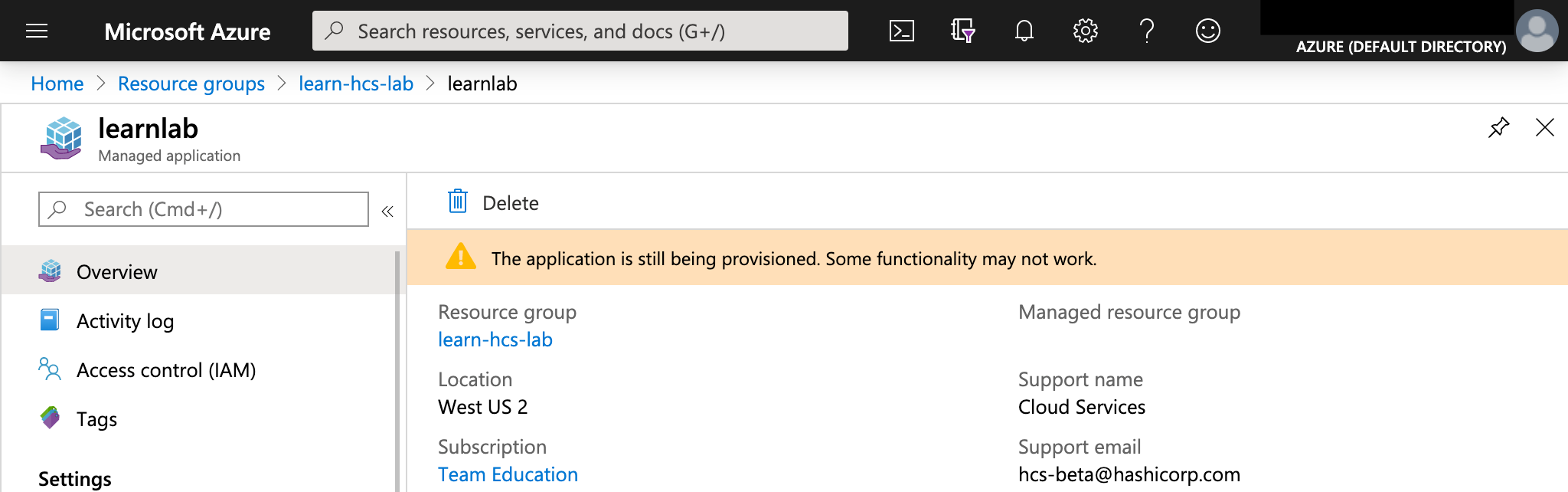
Task: Click the sidebar vertical scrollbar
Action: 397,368
